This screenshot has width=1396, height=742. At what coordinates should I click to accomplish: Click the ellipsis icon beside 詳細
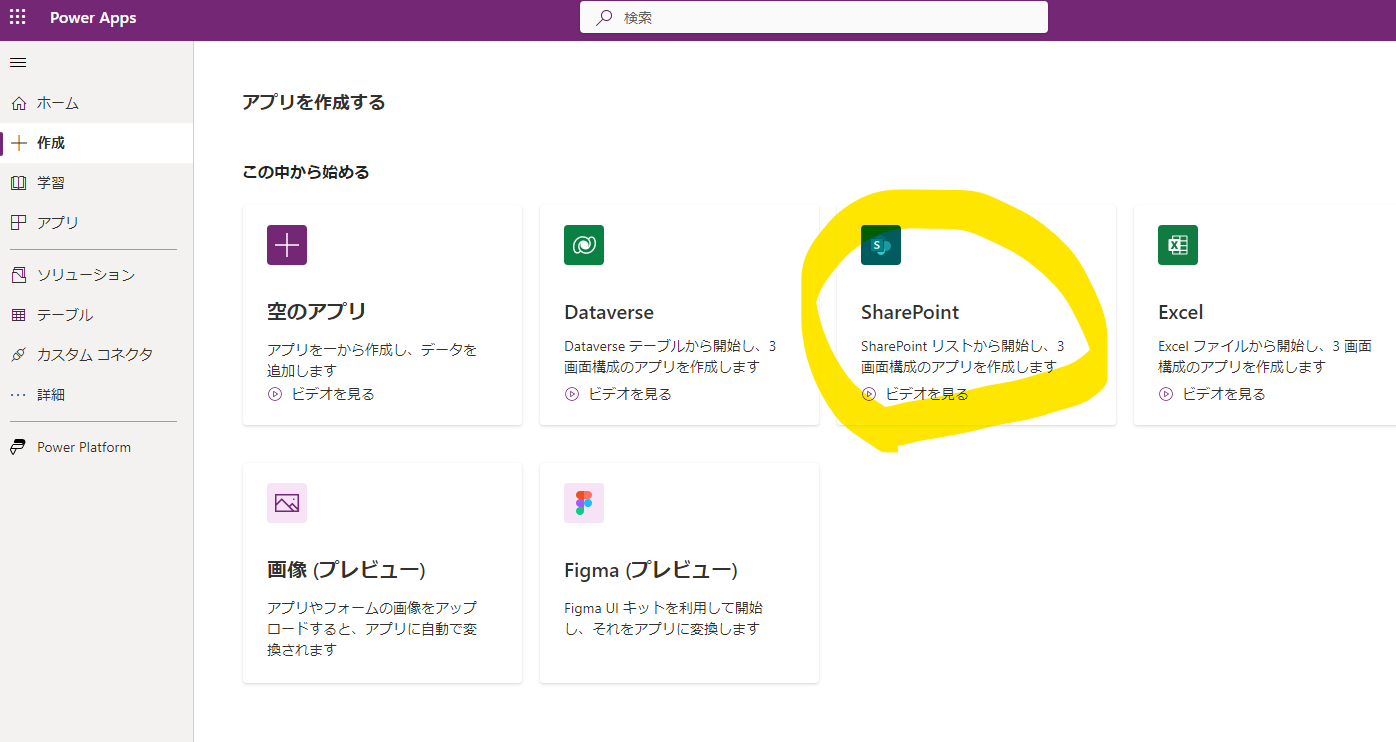coord(18,395)
